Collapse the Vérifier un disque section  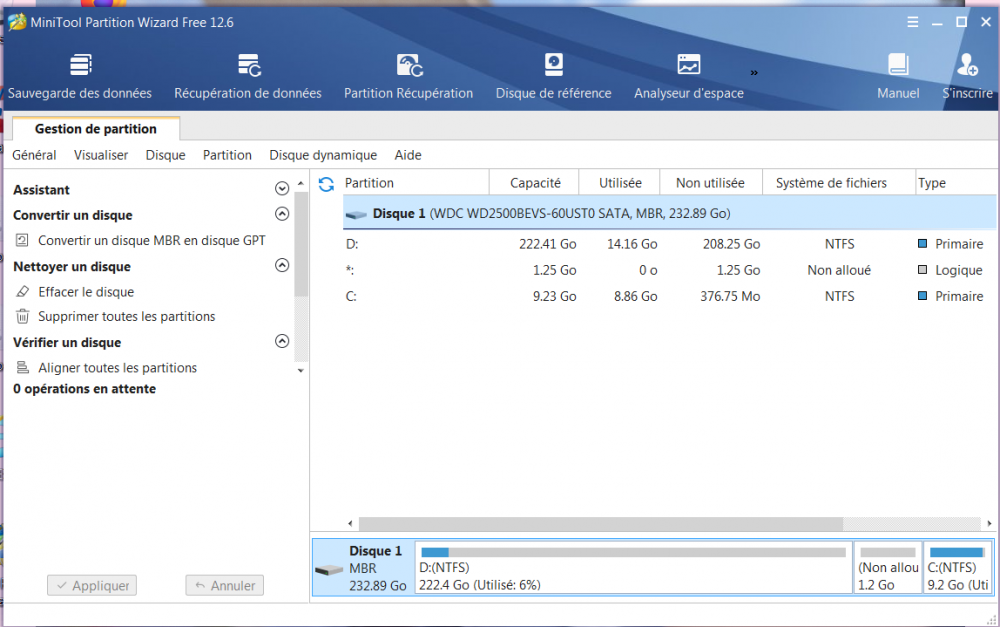[x=282, y=342]
